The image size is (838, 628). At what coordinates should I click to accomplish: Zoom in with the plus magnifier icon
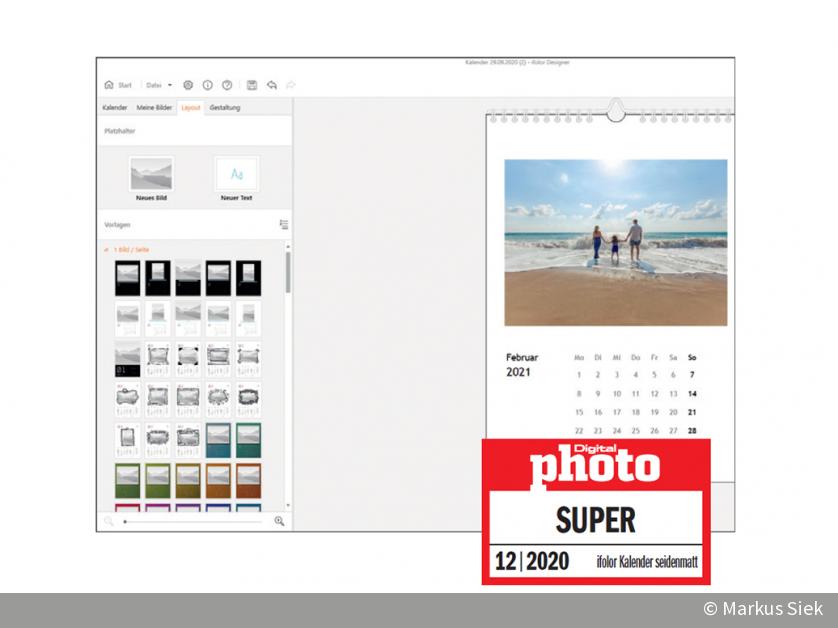(x=280, y=521)
